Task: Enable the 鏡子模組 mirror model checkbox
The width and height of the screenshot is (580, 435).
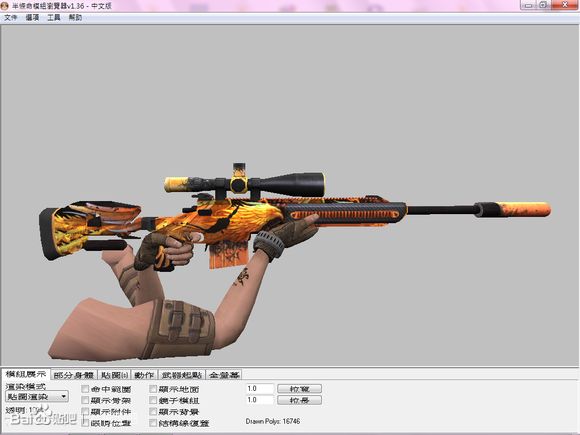Action: click(153, 400)
